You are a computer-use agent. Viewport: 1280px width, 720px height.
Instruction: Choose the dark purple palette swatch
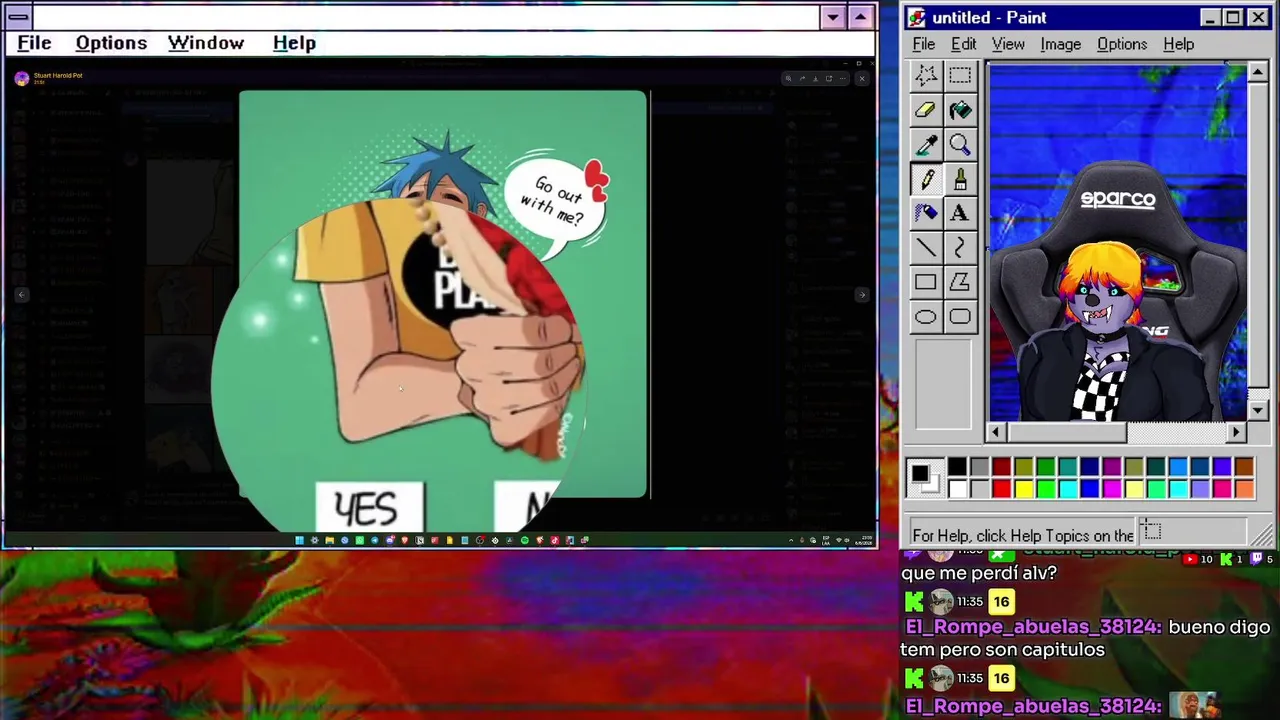1111,467
